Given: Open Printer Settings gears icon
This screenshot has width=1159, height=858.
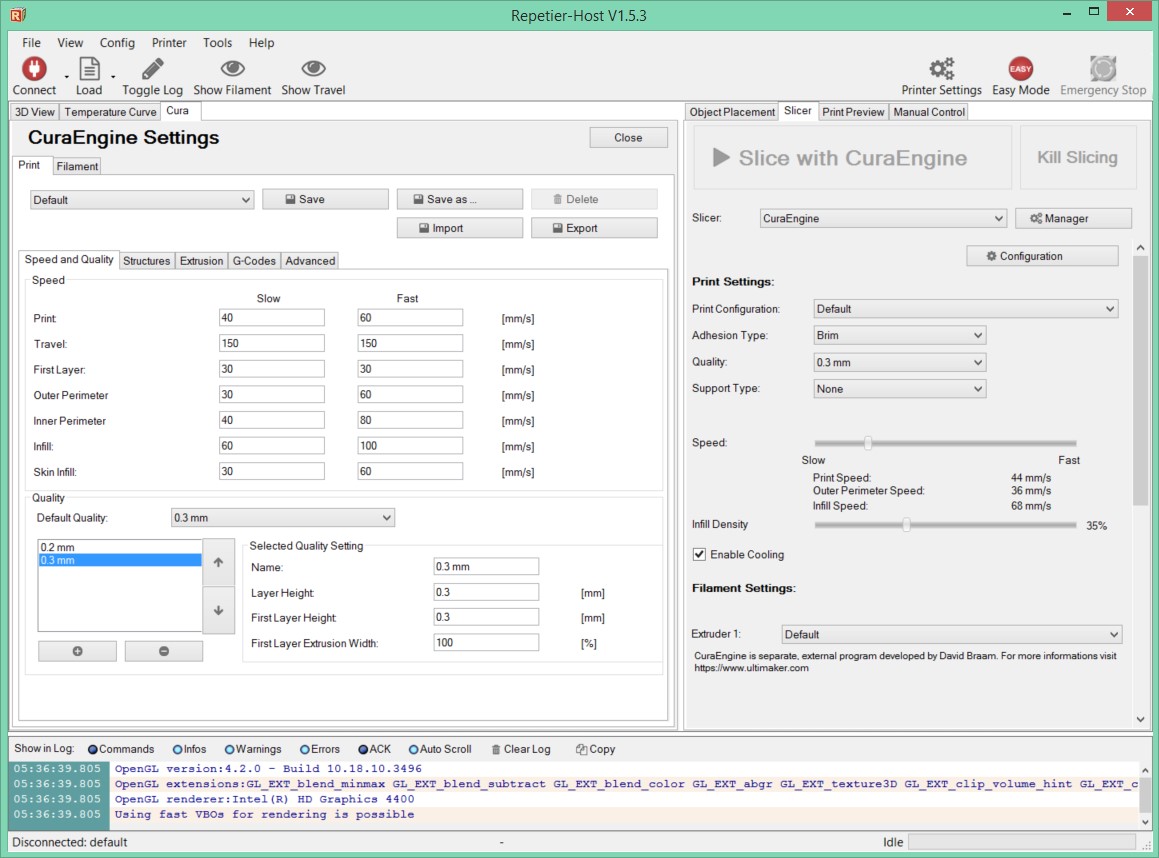Looking at the screenshot, I should [942, 69].
